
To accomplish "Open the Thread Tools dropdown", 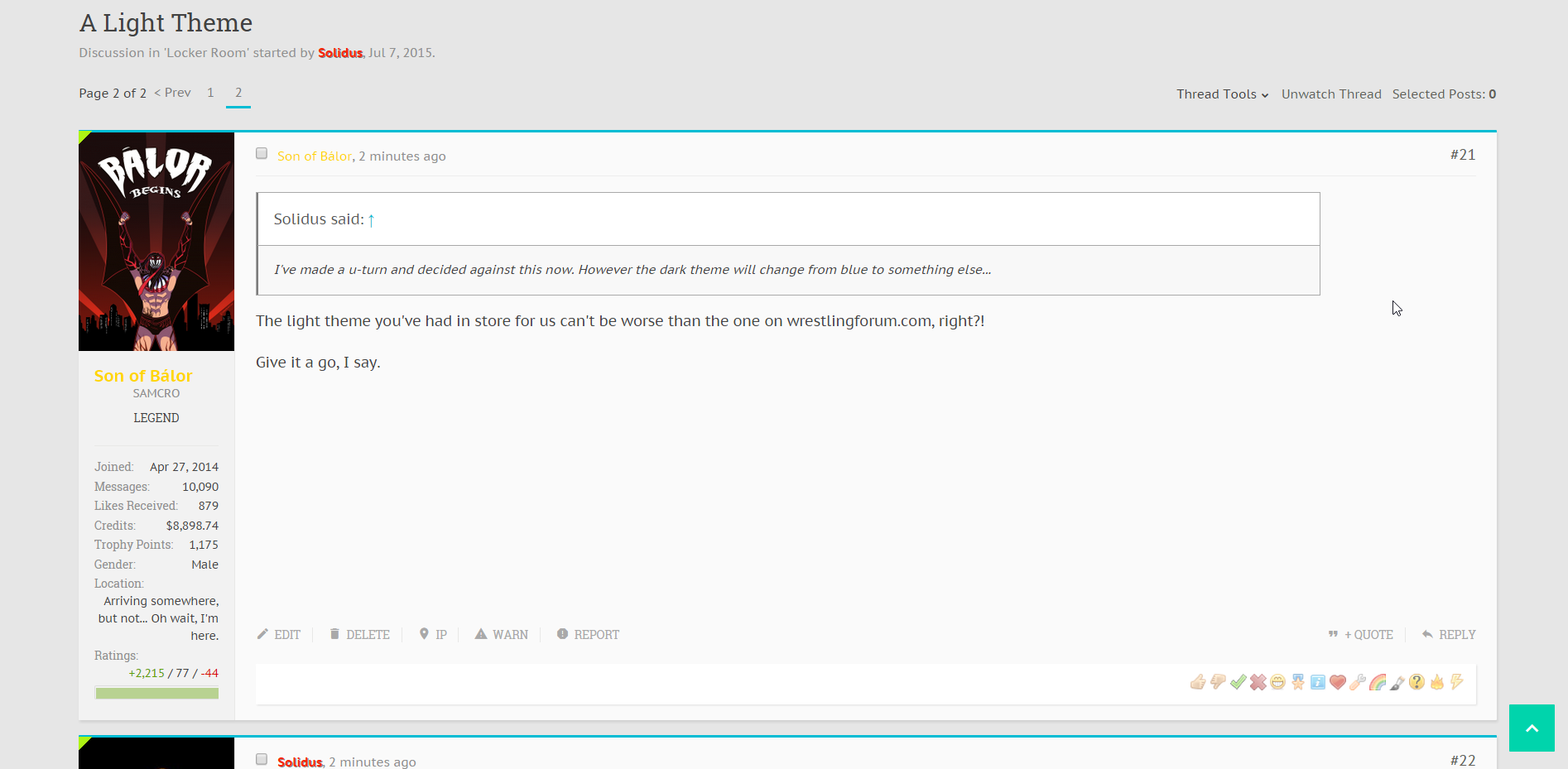I will [1222, 94].
